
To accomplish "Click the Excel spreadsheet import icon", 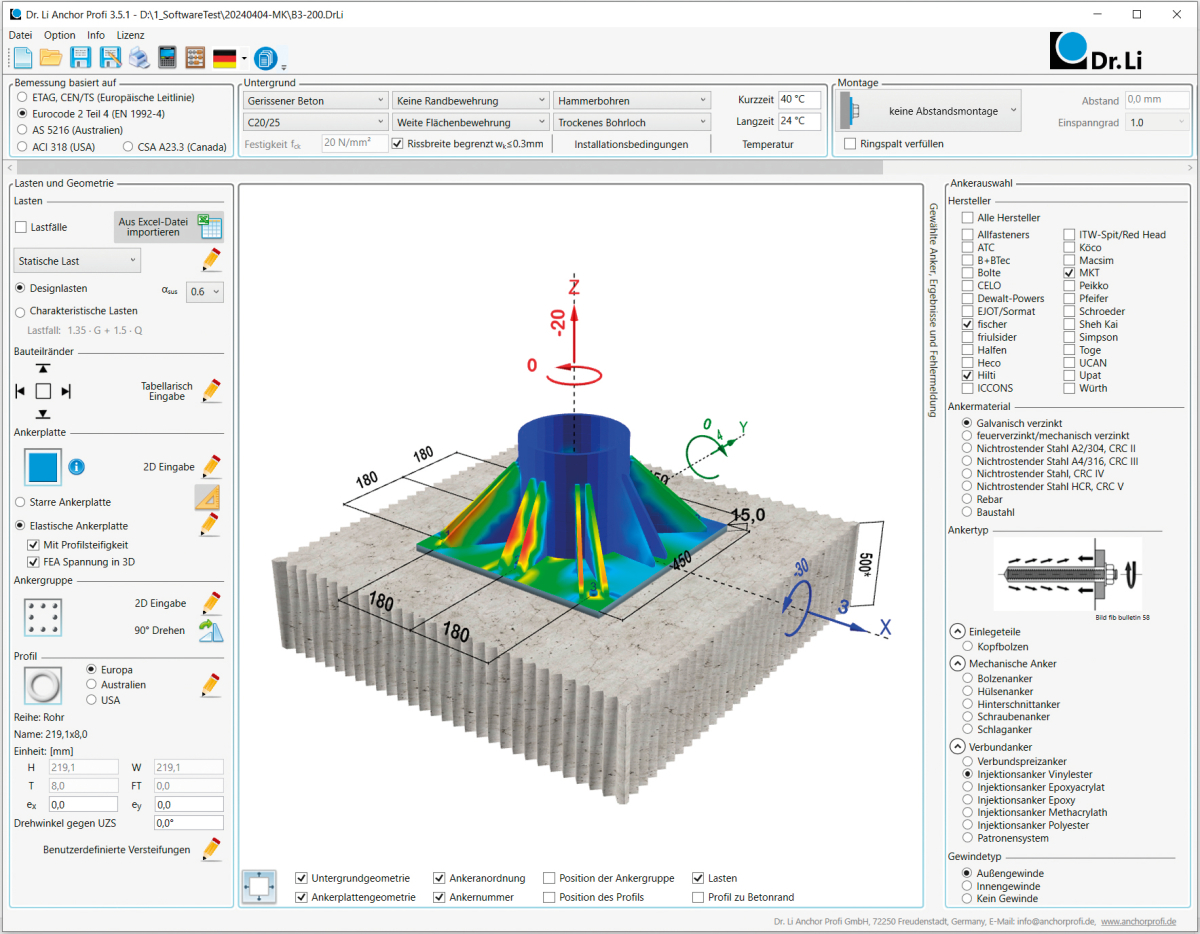I will (x=209, y=226).
